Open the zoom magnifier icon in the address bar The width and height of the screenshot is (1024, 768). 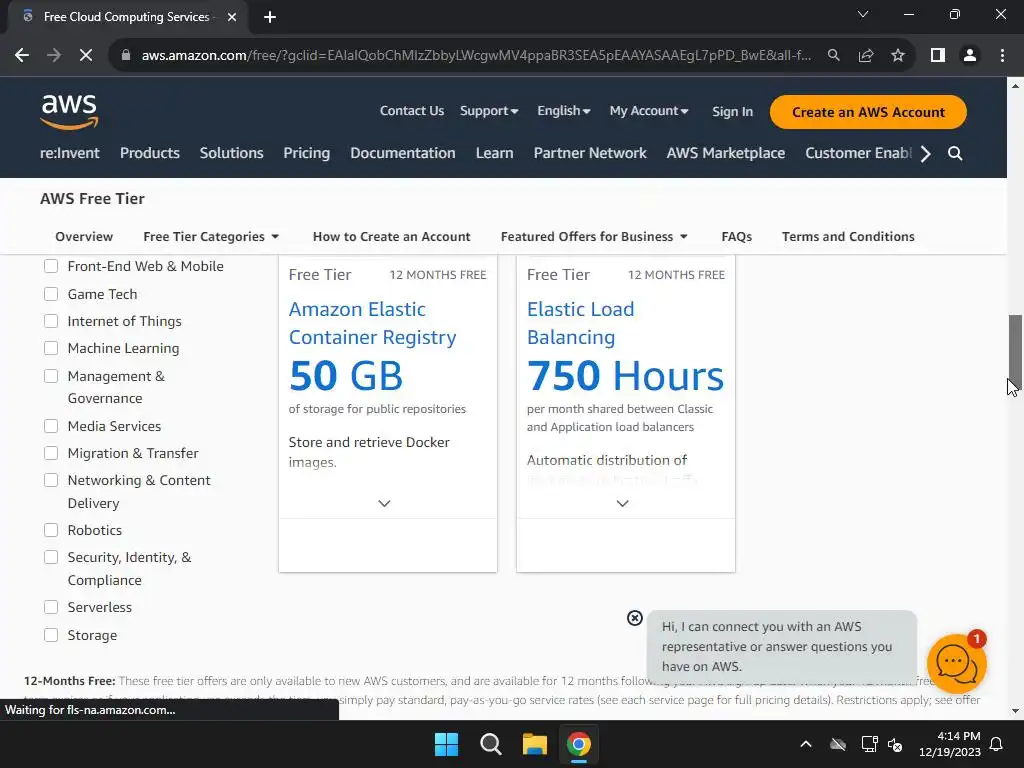(833, 56)
